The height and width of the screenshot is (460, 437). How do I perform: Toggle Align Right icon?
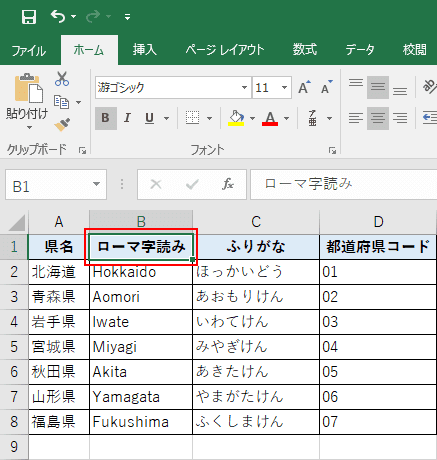(x=400, y=118)
